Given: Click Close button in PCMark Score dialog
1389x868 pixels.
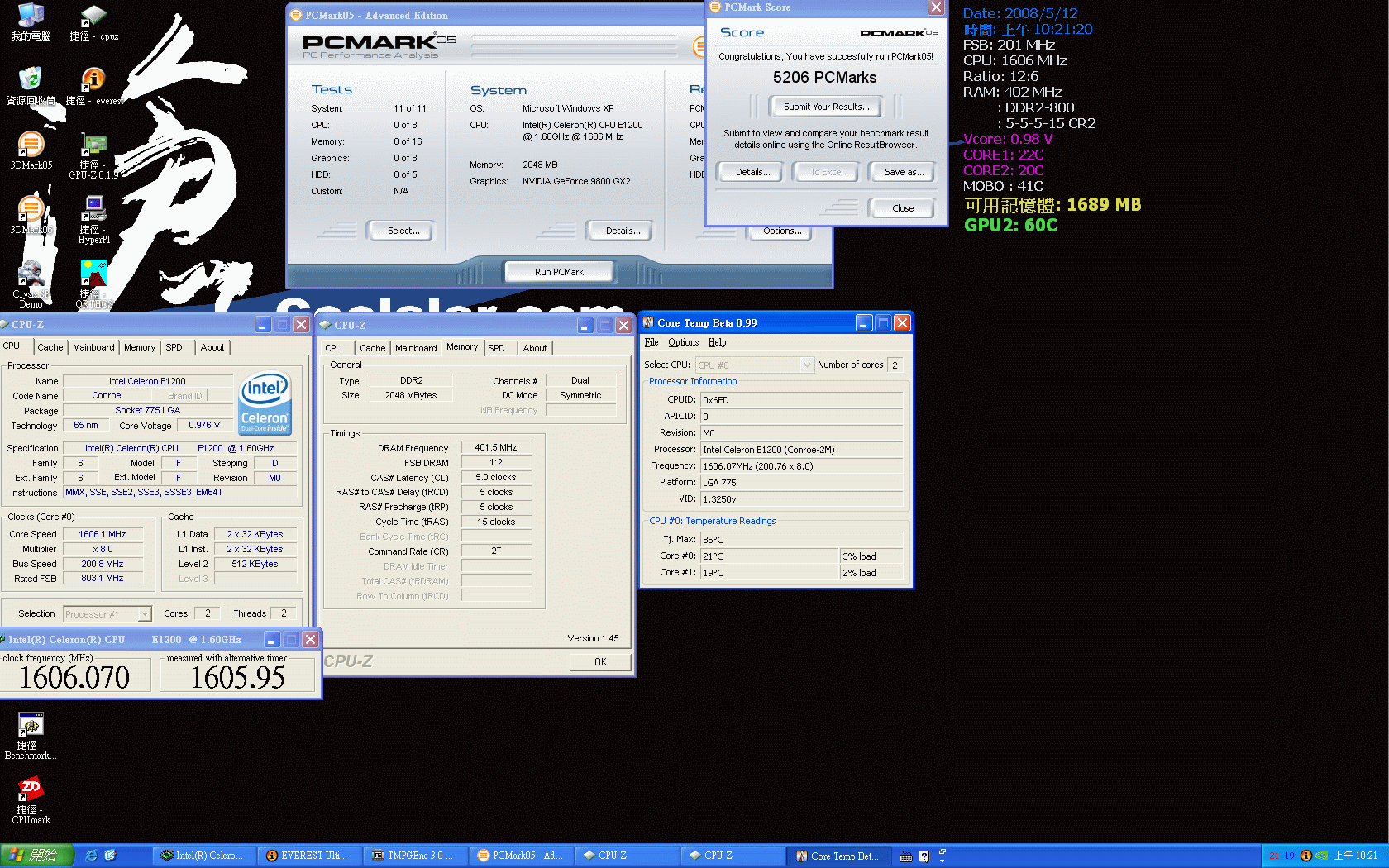Looking at the screenshot, I should (903, 208).
